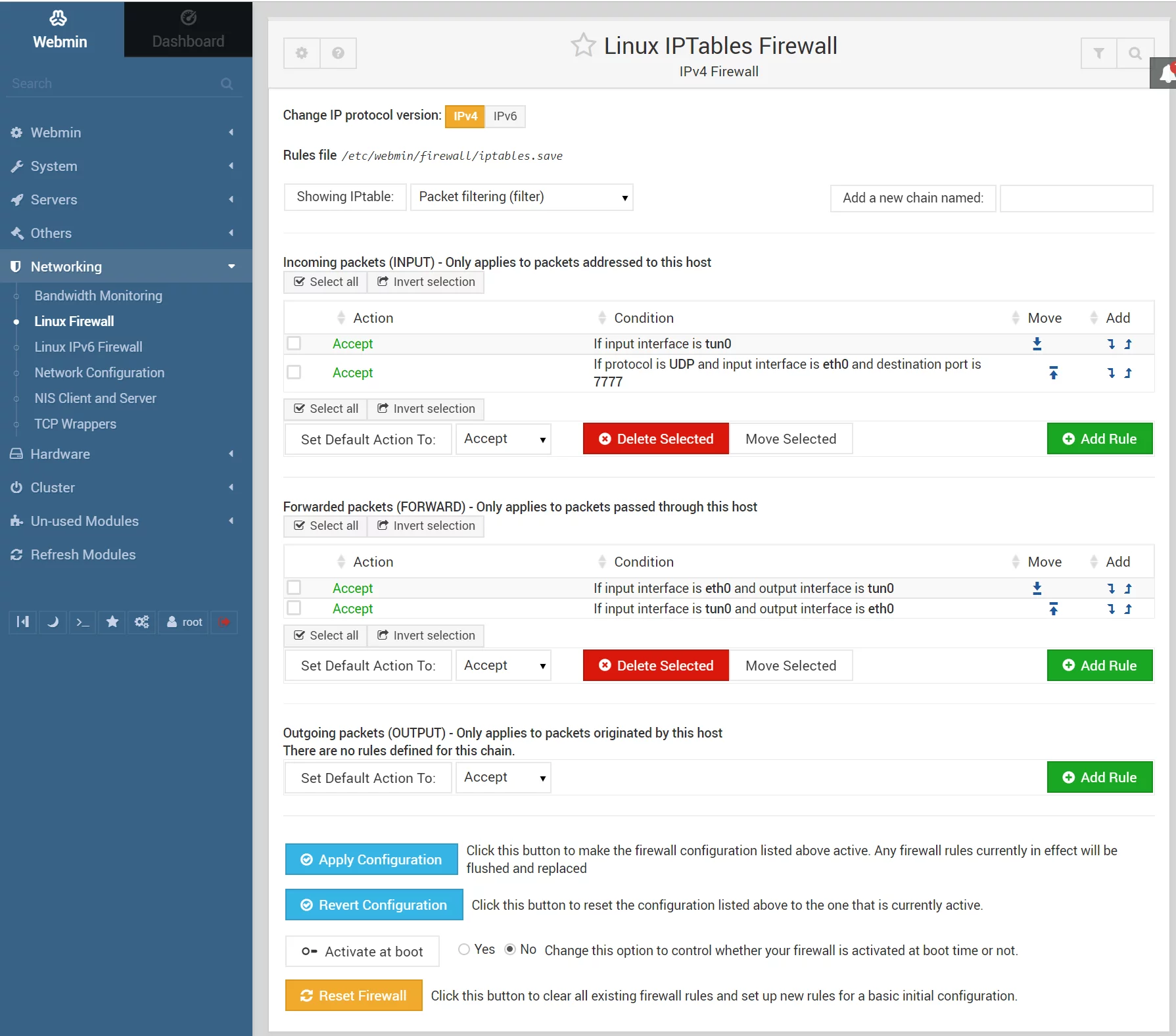Select Yes for Activate at boot
This screenshot has width=1176, height=1036.
(464, 949)
